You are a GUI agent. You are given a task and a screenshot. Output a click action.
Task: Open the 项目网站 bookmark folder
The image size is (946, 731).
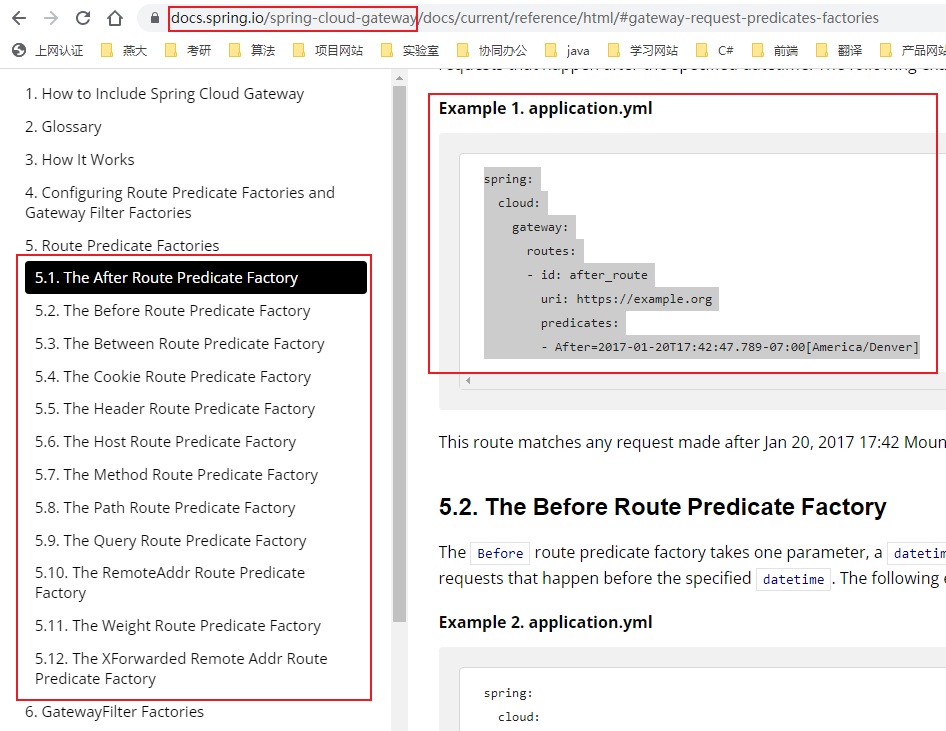coord(328,51)
